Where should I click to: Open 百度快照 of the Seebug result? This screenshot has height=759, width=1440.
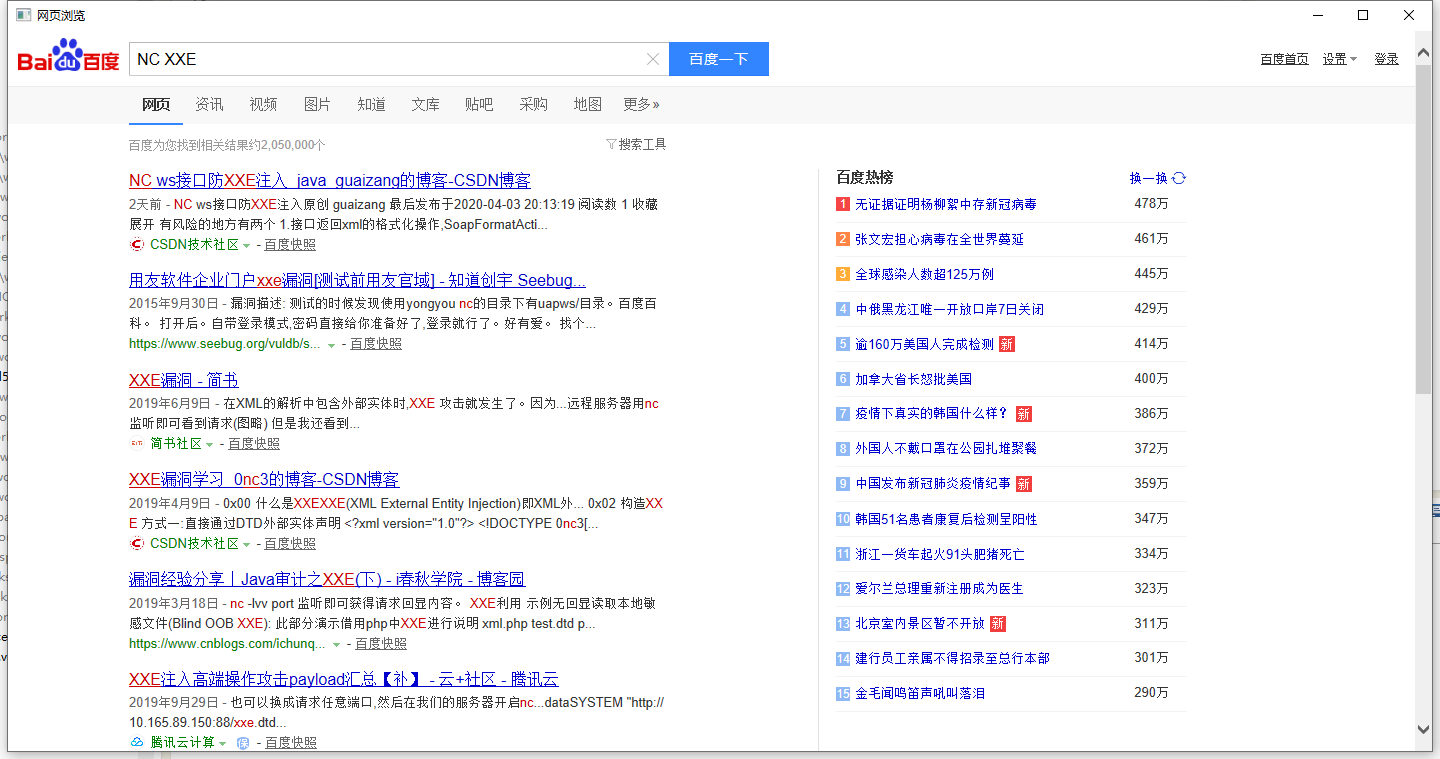tap(376, 344)
